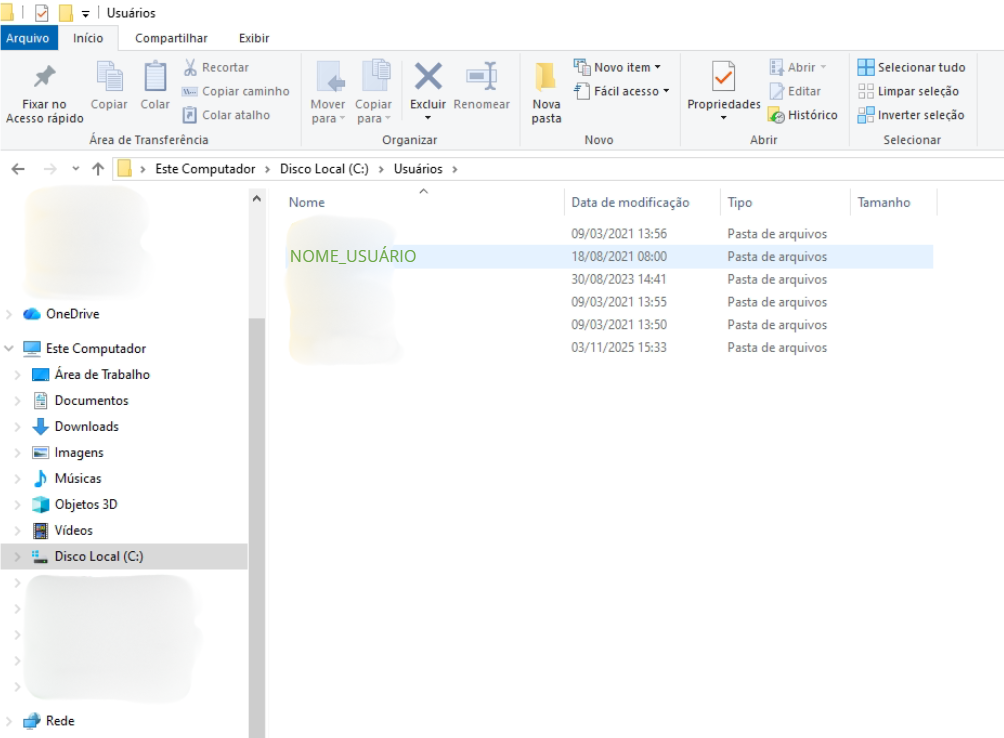
Task: Open Propriedades from the ribbon
Action: 724,90
